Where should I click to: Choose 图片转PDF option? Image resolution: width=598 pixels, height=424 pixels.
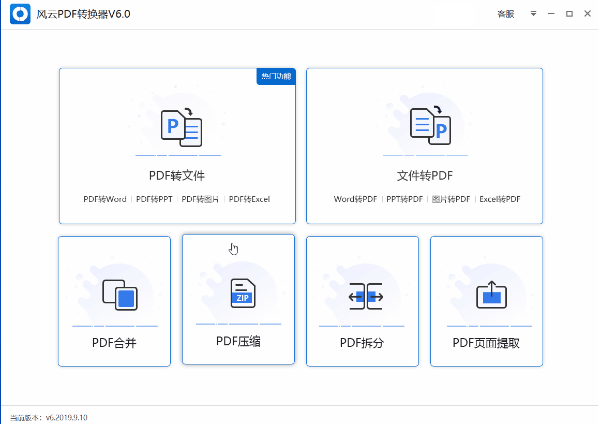point(451,199)
